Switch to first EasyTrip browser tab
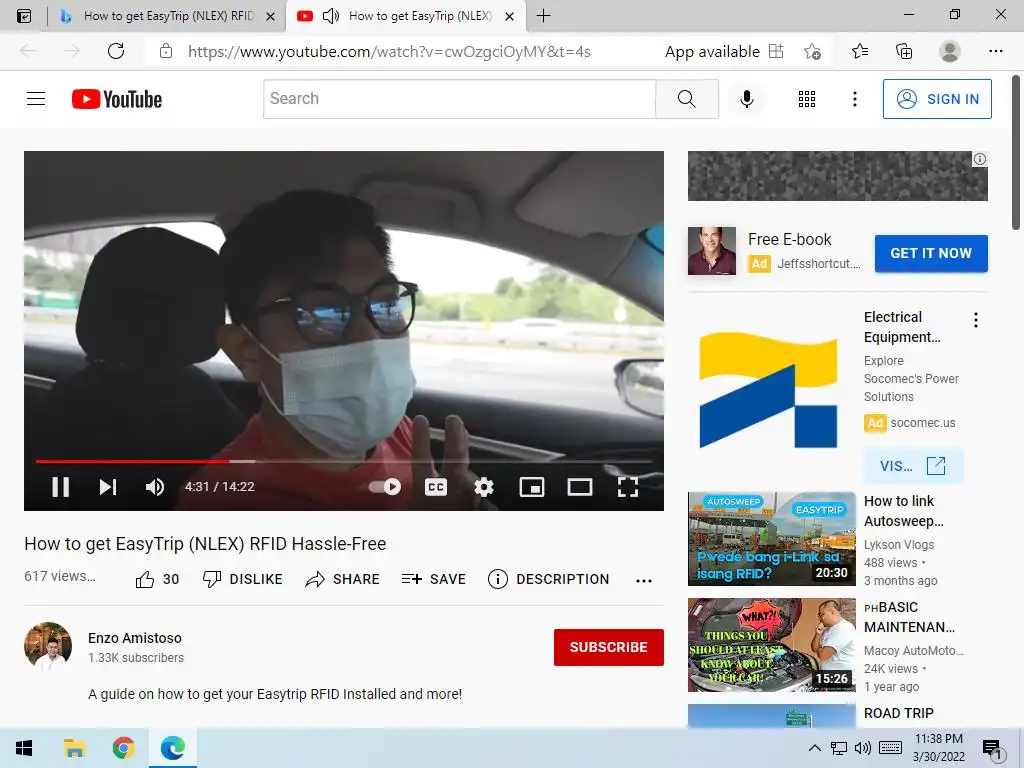The image size is (1024, 768). pyautogui.click(x=167, y=16)
